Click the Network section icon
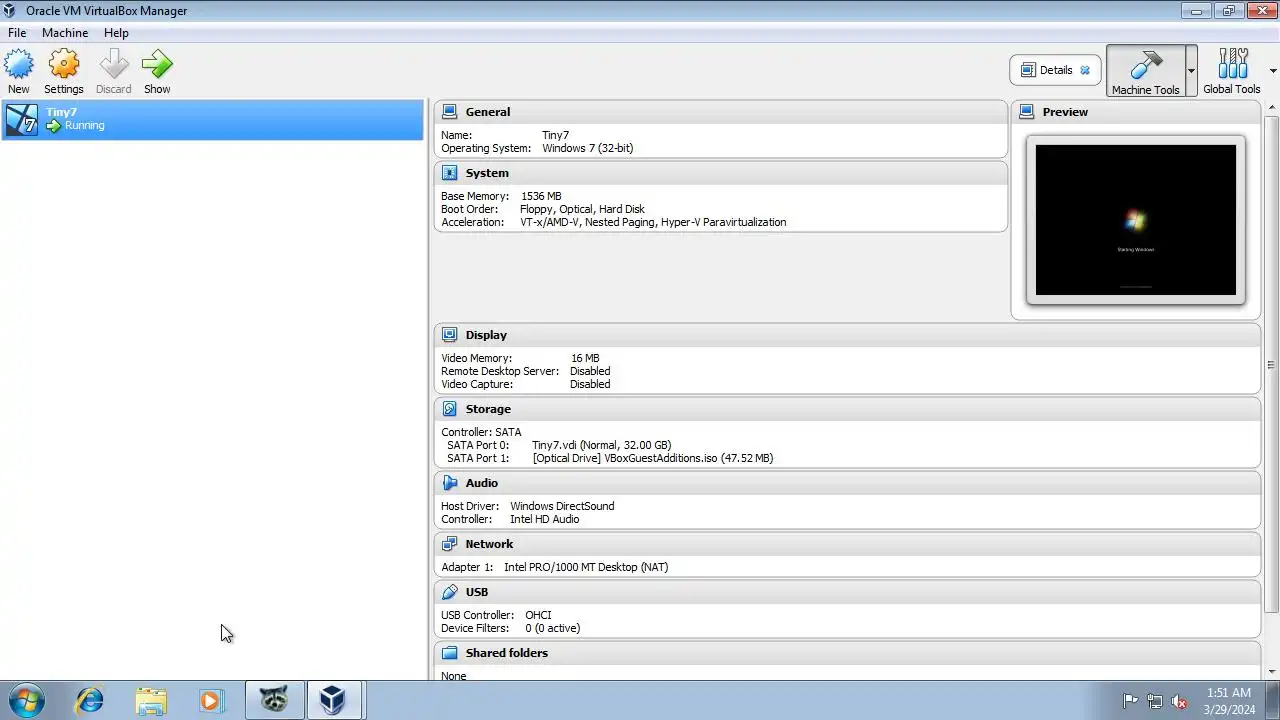Image resolution: width=1280 pixels, height=720 pixels. pyautogui.click(x=449, y=544)
